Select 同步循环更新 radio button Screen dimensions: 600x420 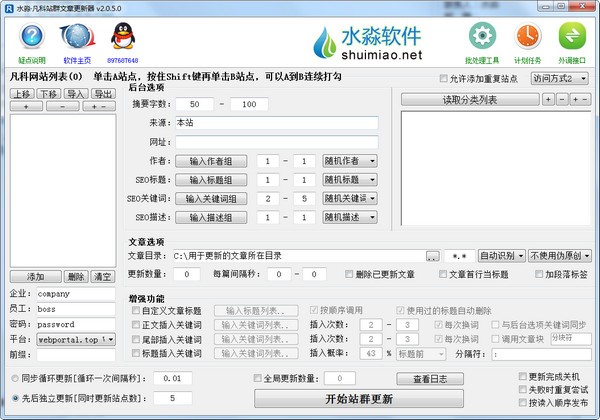[14, 379]
